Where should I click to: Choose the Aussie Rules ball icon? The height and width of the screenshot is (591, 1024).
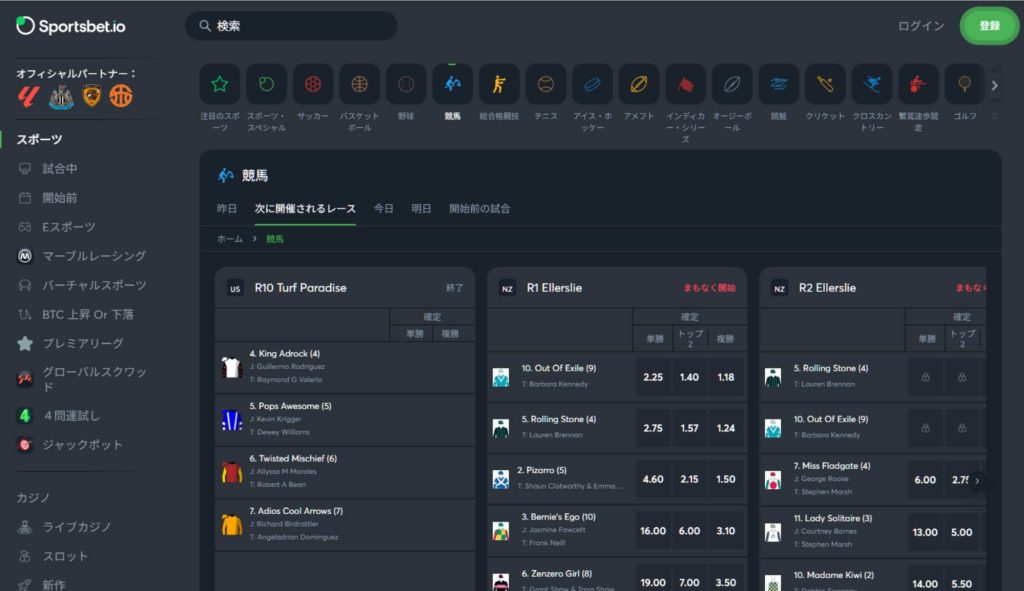[x=732, y=84]
